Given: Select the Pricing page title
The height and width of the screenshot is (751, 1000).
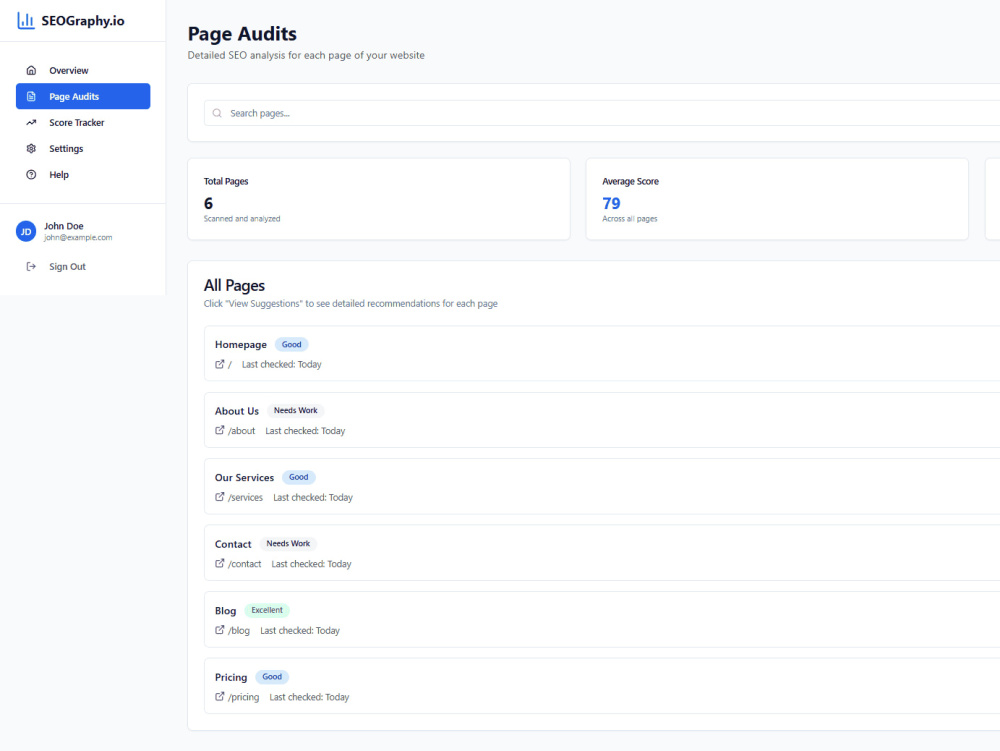Looking at the screenshot, I should (231, 677).
